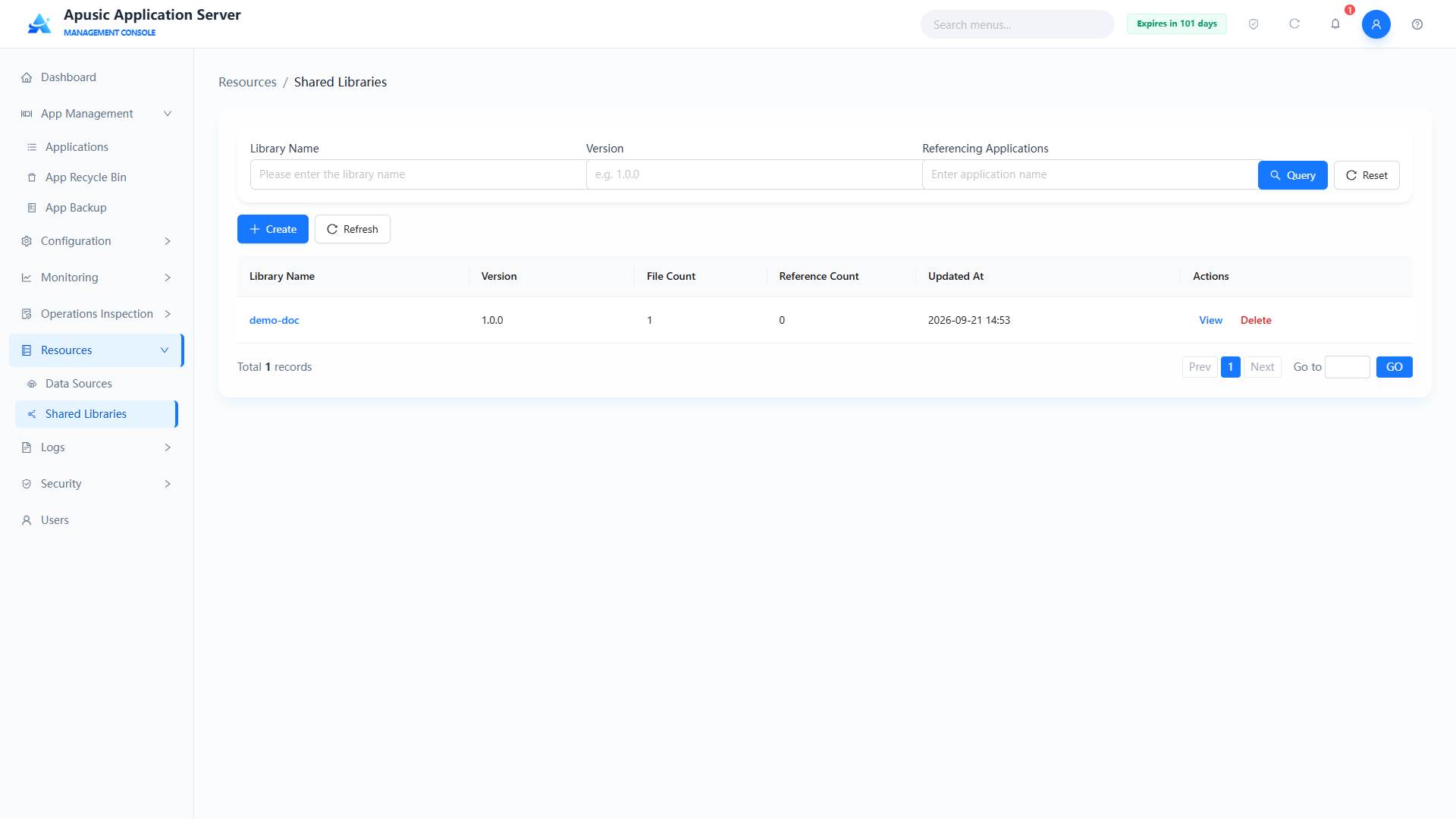
Task: Open App Backup page
Action: point(97,208)
